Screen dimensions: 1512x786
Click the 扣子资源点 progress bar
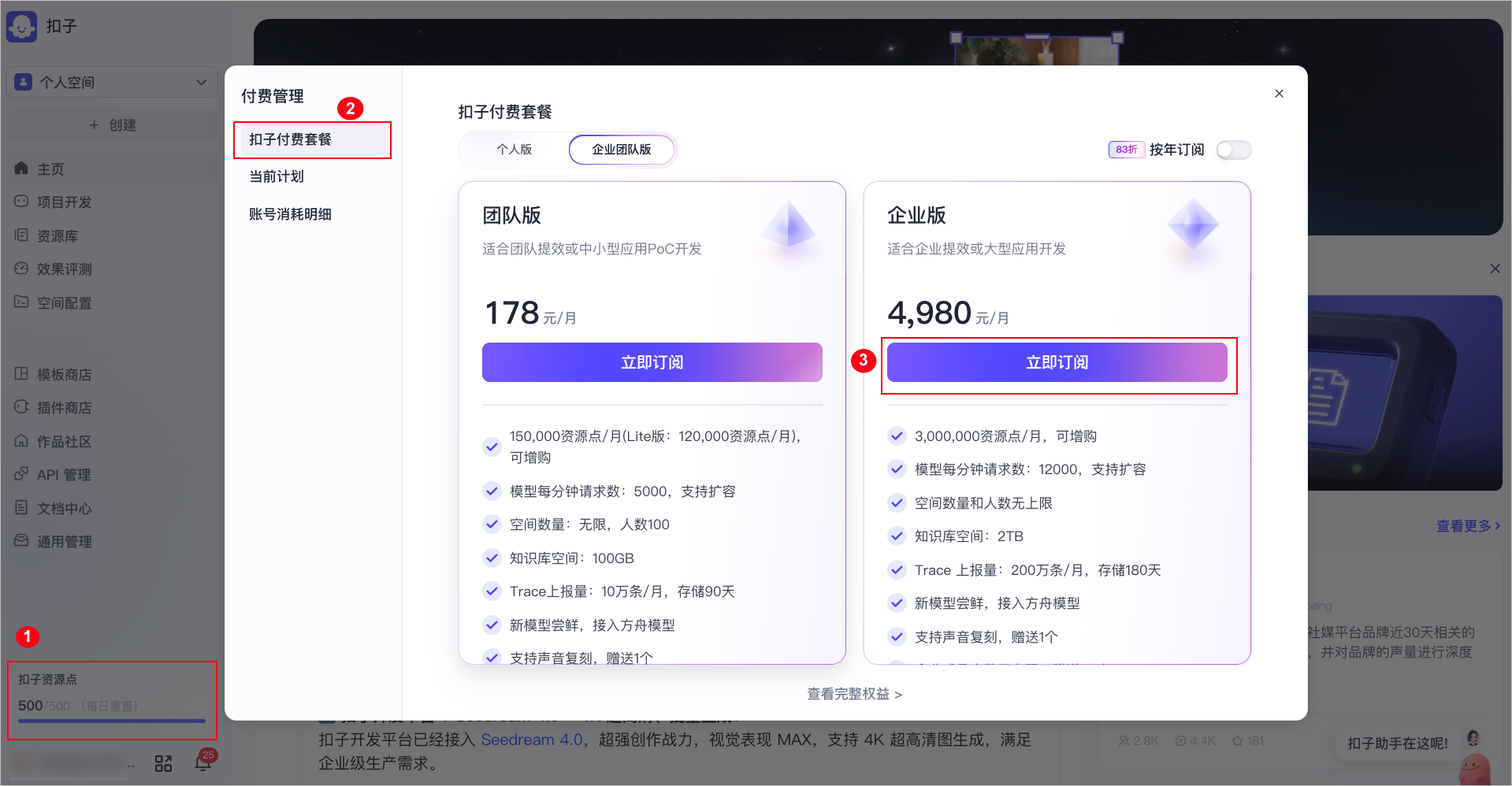click(x=112, y=721)
